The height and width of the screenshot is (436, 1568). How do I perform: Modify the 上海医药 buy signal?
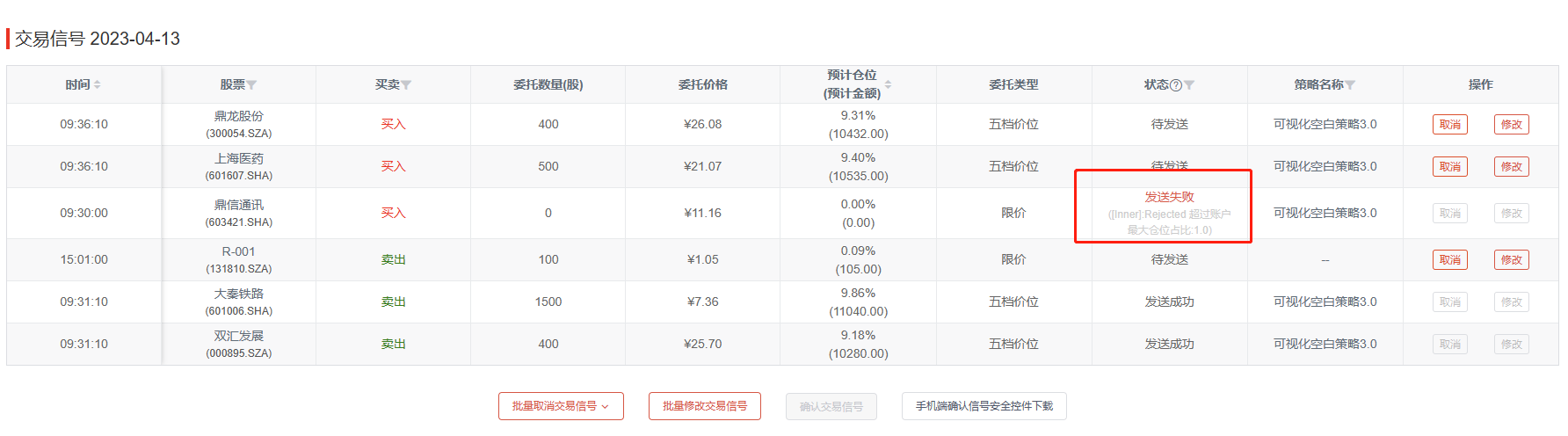pyautogui.click(x=1511, y=167)
